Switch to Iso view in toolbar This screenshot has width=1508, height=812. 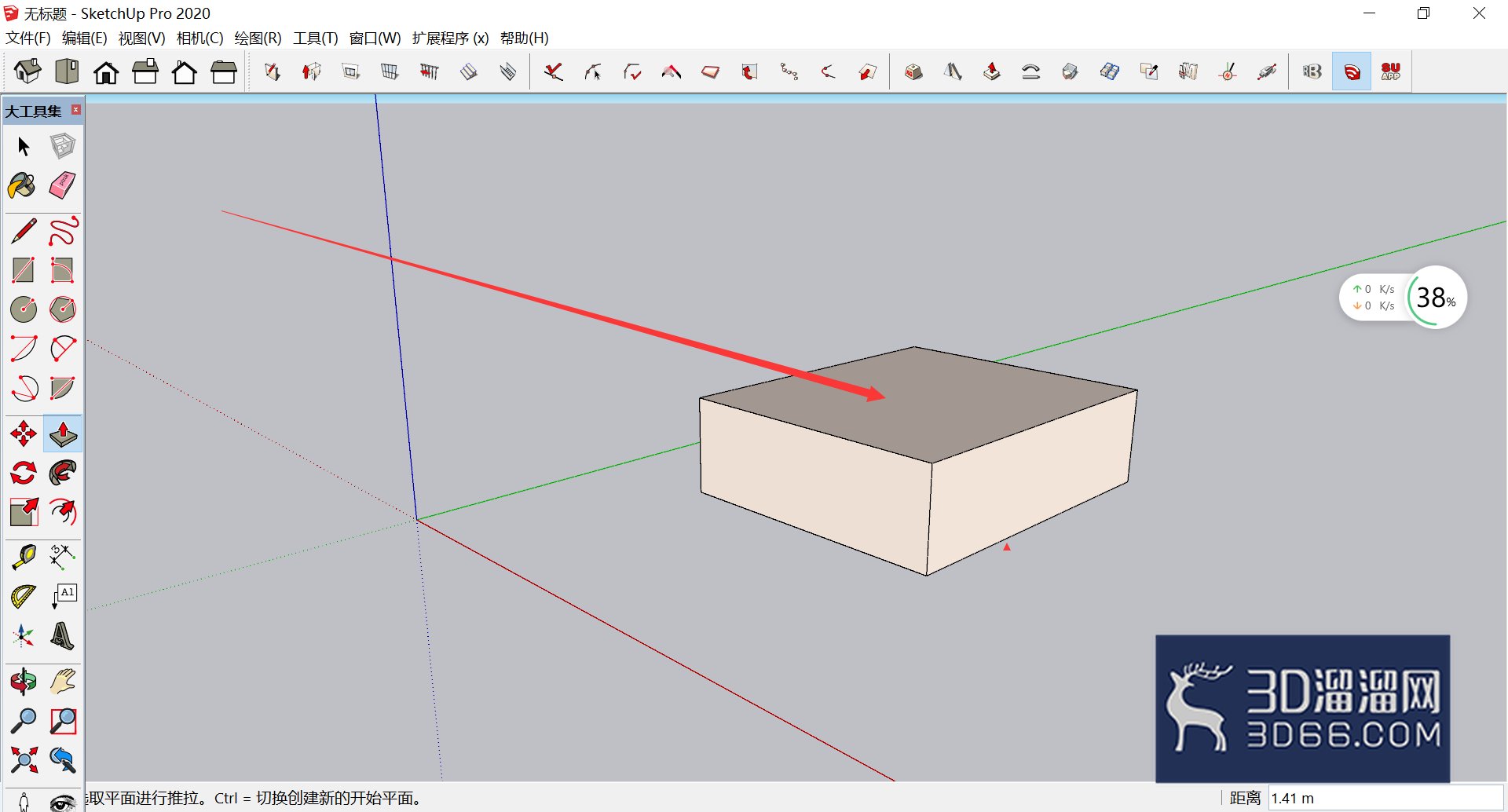(x=27, y=71)
